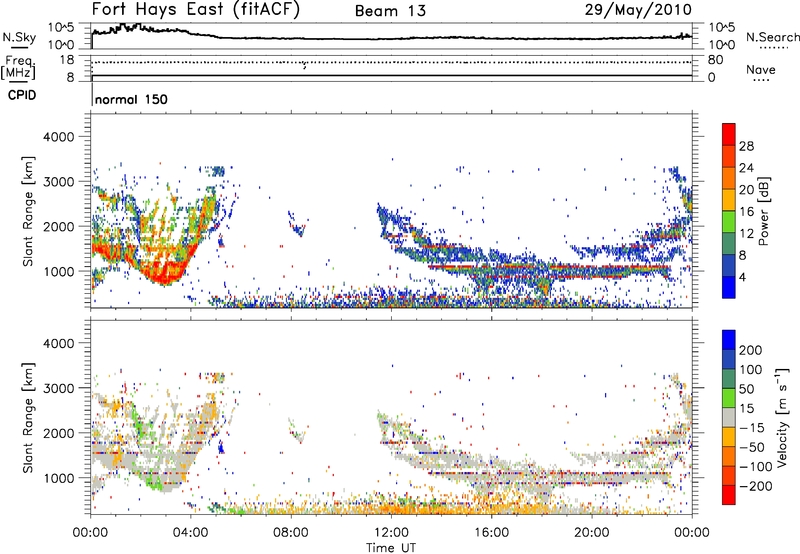Image resolution: width=800 pixels, height=554 pixels.
Task: Click the '-200' label on the velocity color bar
Action: pyautogui.click(x=756, y=486)
